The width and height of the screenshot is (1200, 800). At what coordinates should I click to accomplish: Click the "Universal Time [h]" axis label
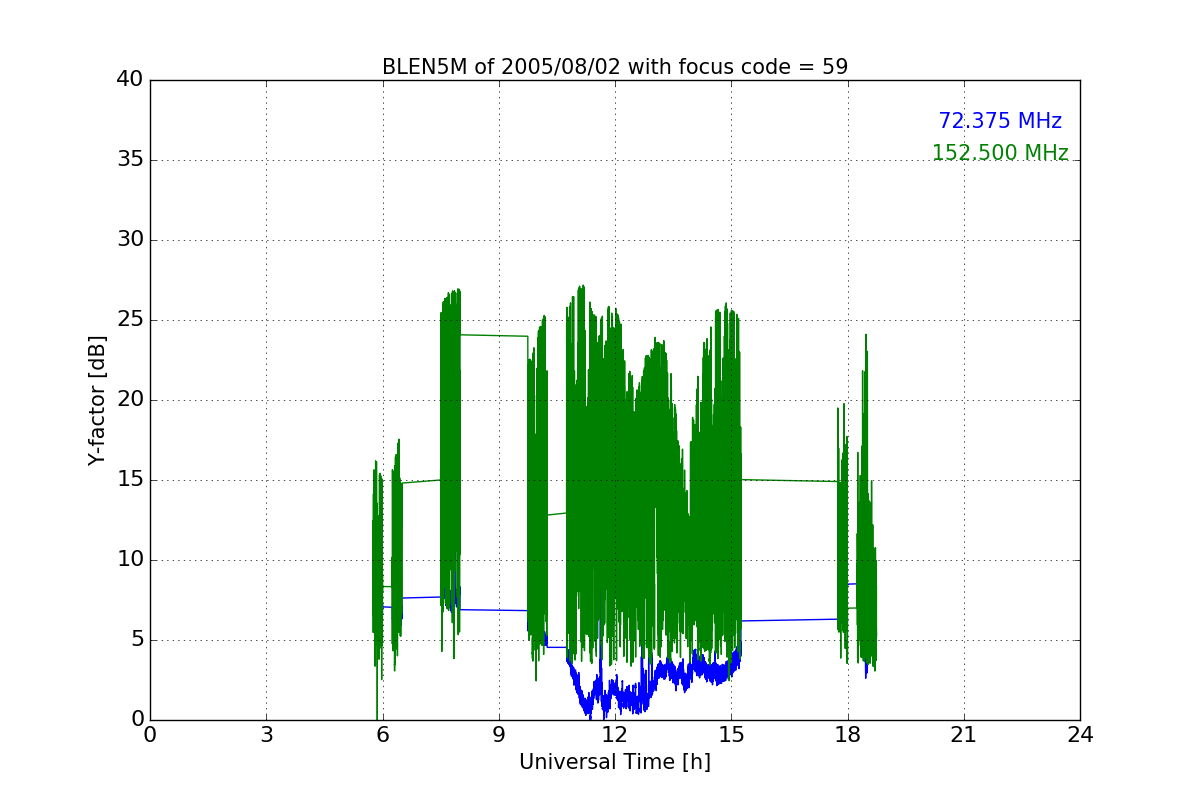tap(615, 762)
